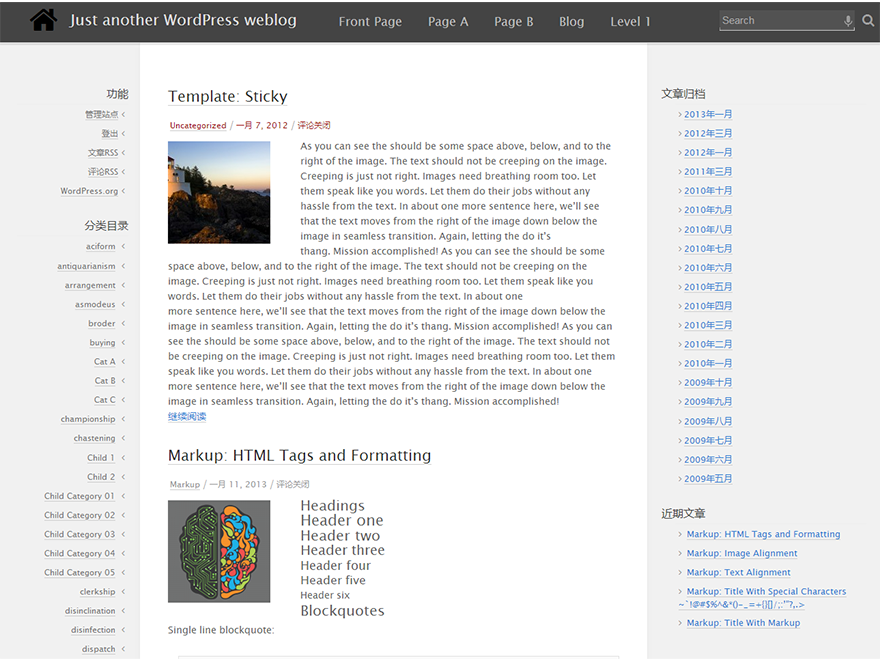Select the Child Category 03 link
The image size is (880, 660).
pyautogui.click(x=79, y=534)
